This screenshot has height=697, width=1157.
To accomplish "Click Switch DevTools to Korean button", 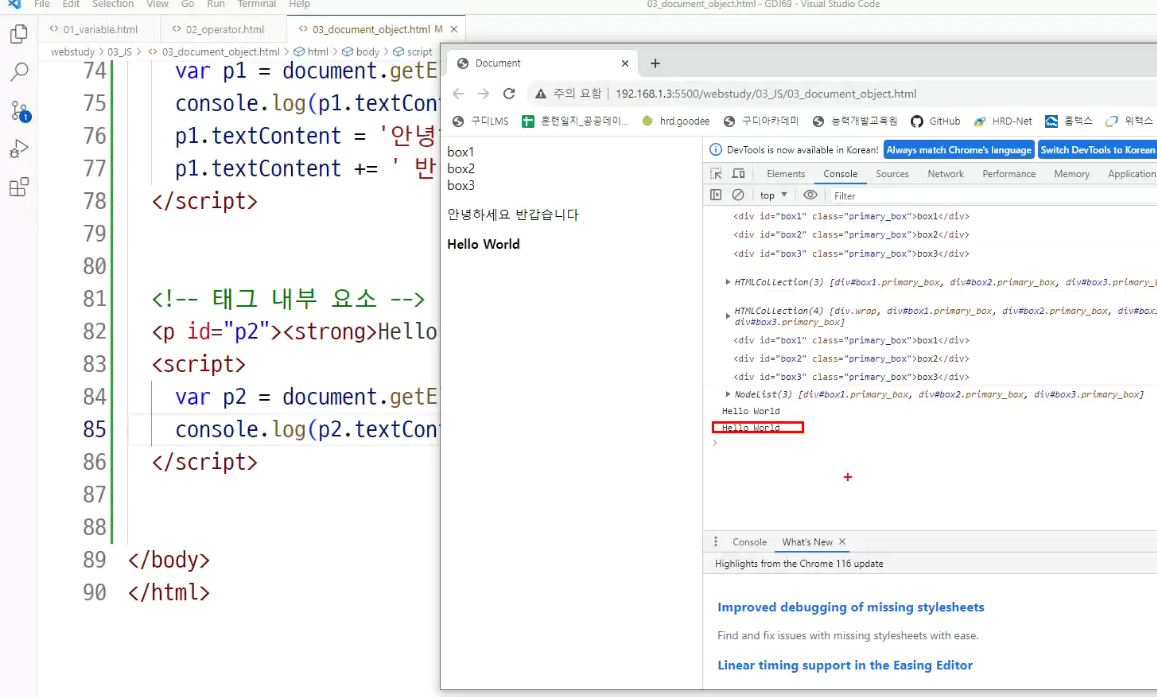I will point(1097,150).
